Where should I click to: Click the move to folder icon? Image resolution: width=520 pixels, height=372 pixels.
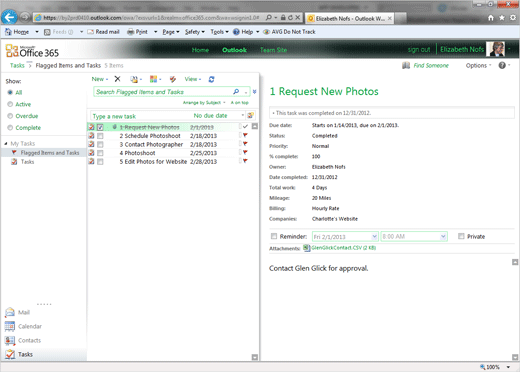pos(134,79)
